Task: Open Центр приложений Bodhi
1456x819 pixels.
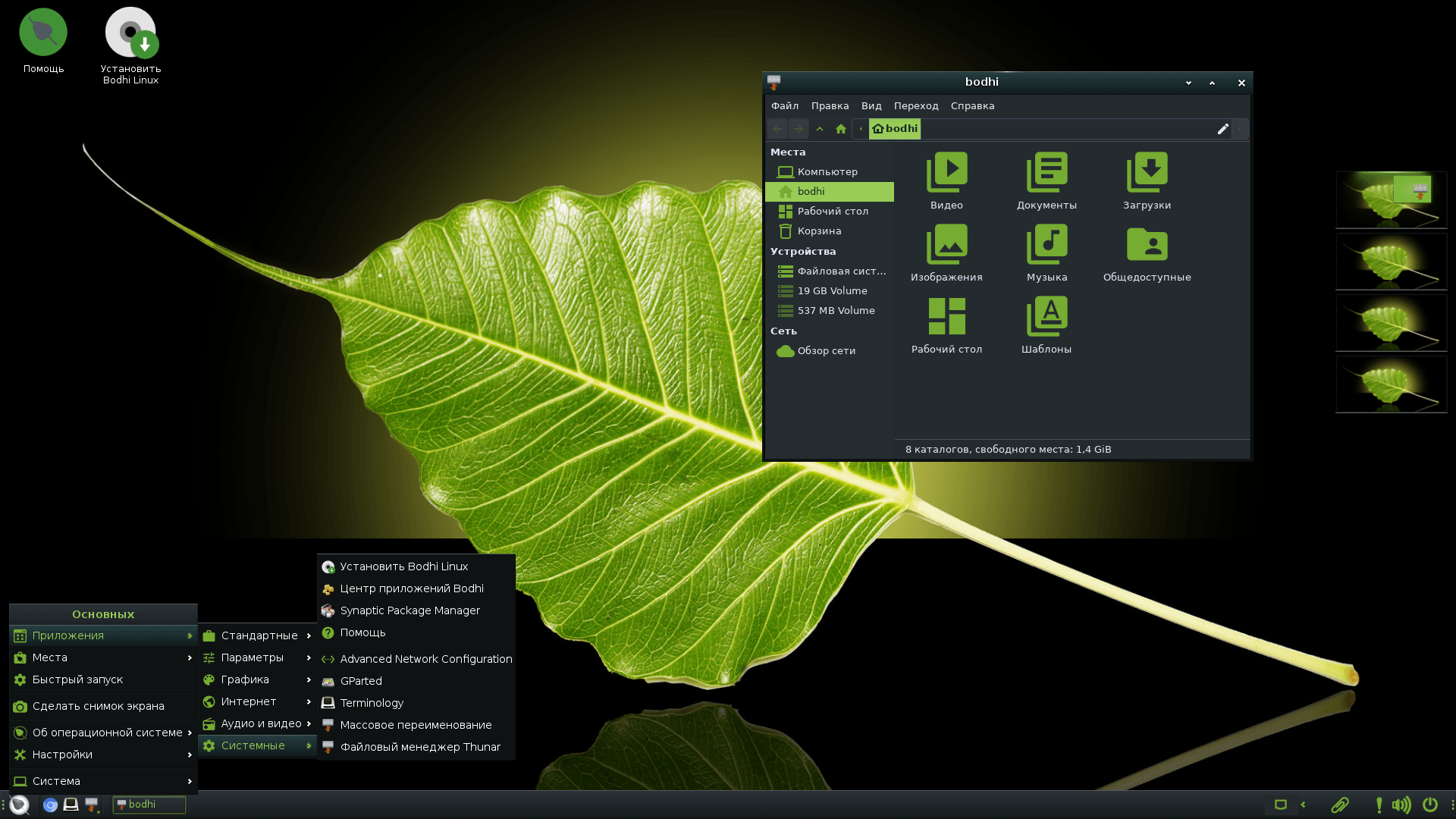Action: tap(416, 588)
